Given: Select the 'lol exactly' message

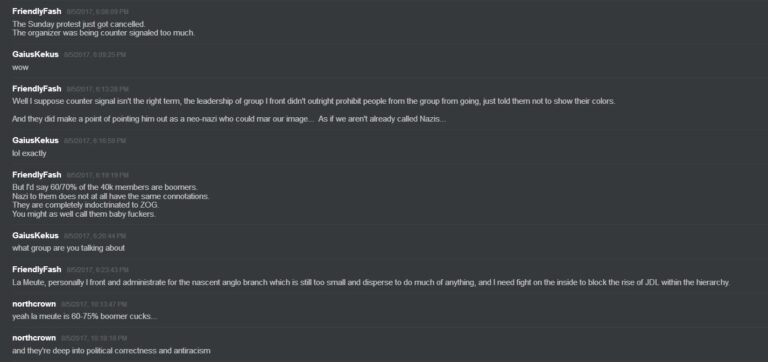Looking at the screenshot, I should 29,153.
